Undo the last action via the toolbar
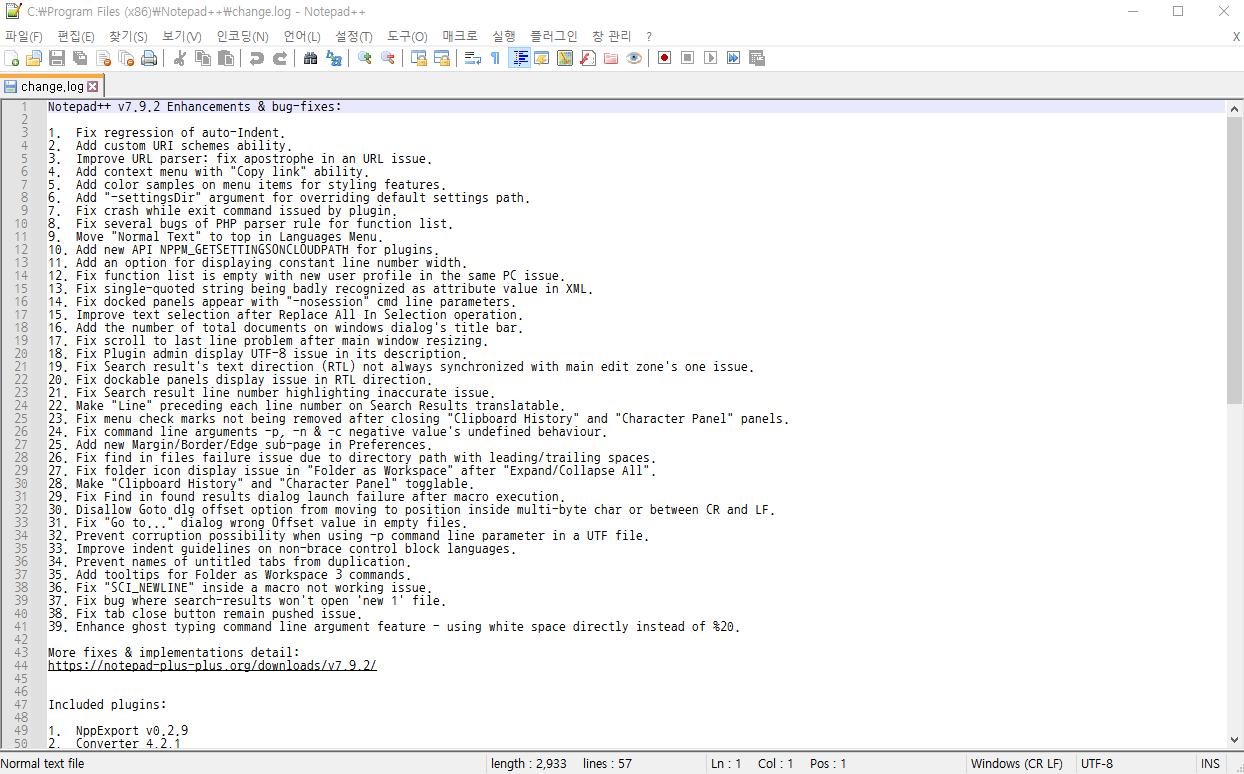Viewport: 1244px width, 774px height. (257, 58)
